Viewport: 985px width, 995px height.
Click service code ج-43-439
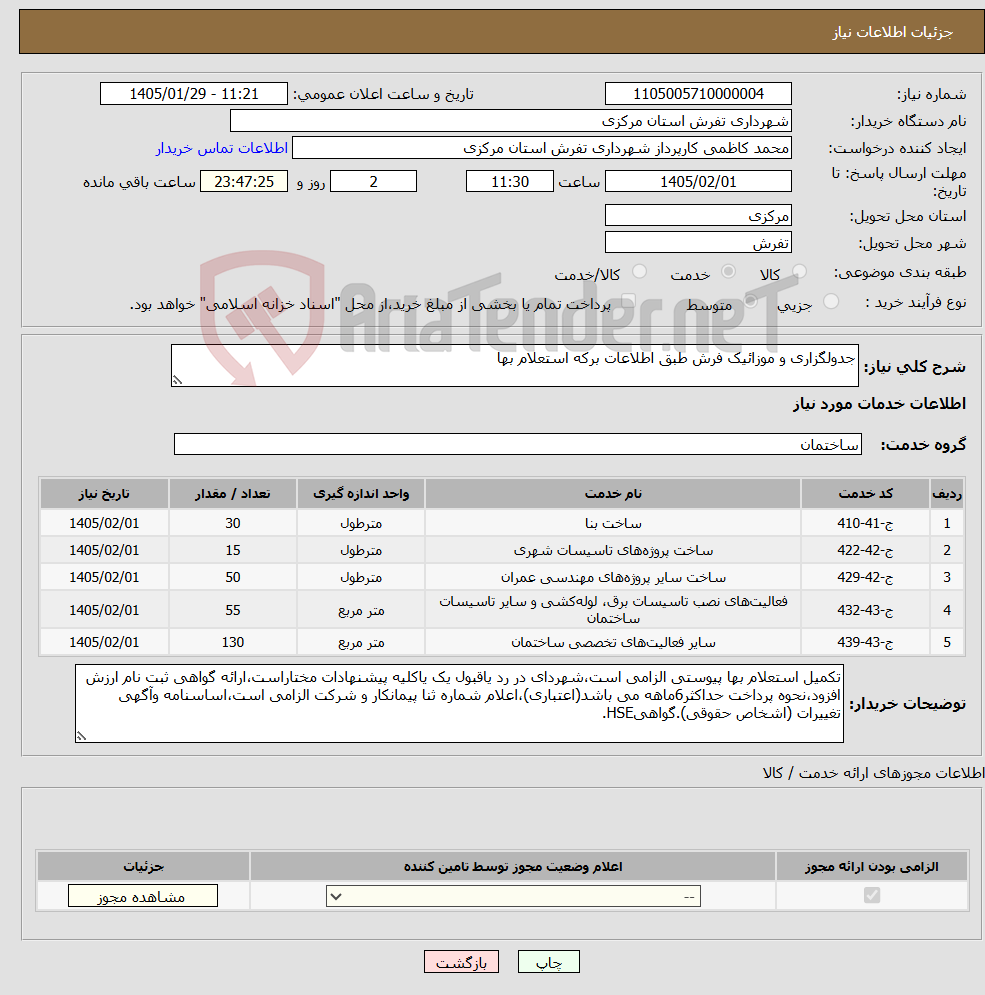click(x=864, y=642)
